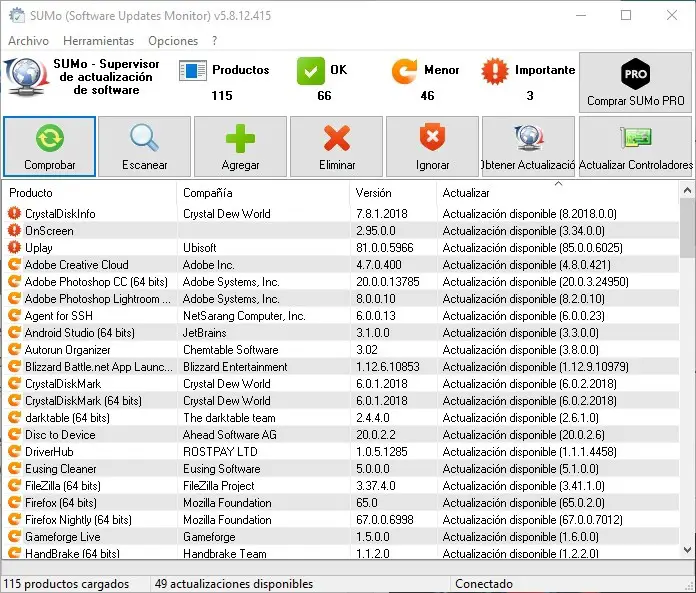The image size is (696, 593).
Task: Click status text 115 productos cargados
Action: 66,584
